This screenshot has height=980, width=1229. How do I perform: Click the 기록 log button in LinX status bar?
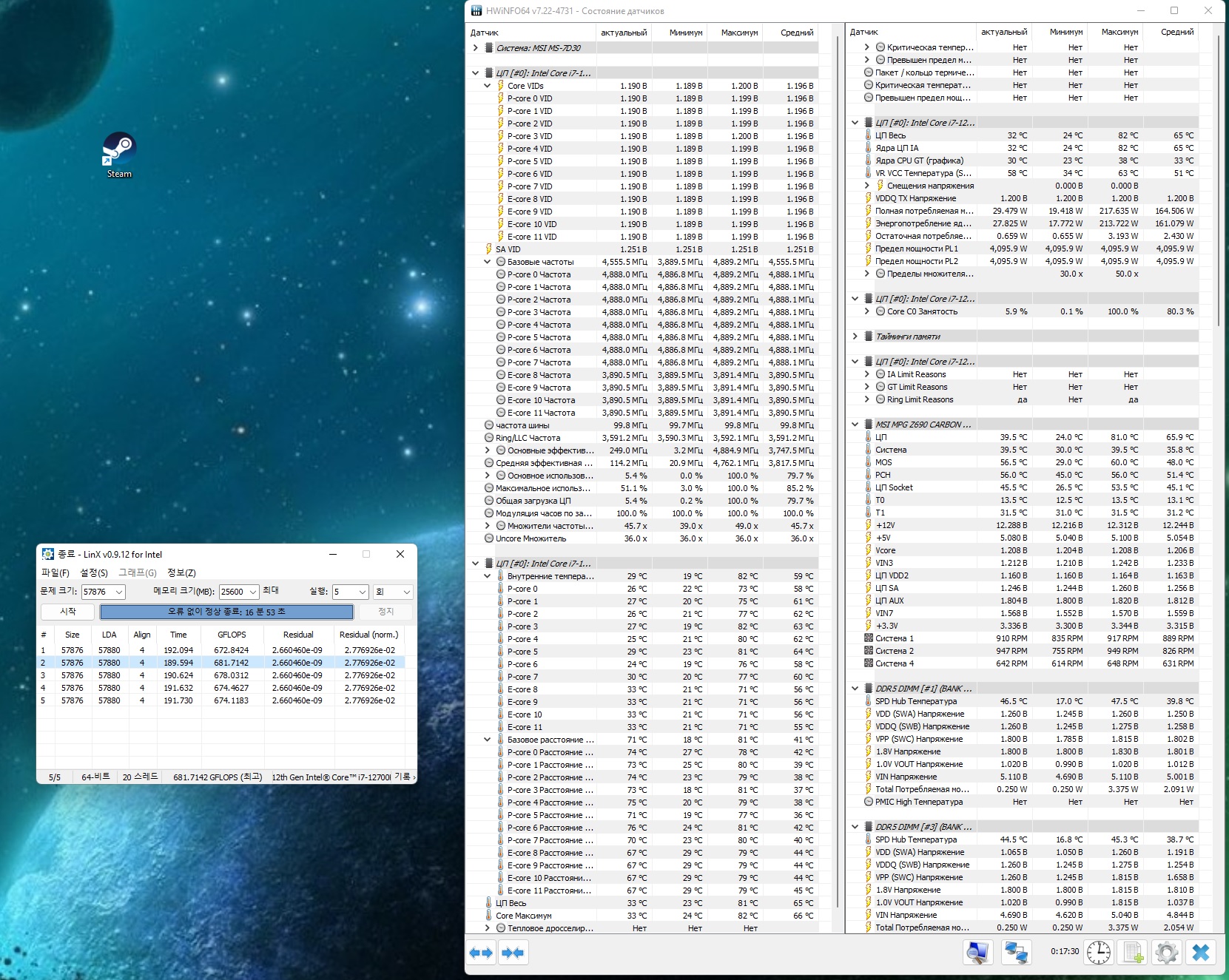tap(404, 777)
